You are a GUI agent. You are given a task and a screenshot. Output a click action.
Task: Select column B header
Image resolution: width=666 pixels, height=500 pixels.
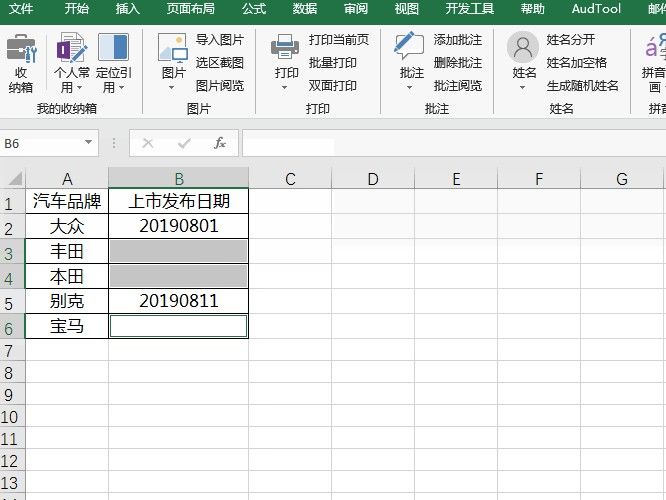point(179,178)
